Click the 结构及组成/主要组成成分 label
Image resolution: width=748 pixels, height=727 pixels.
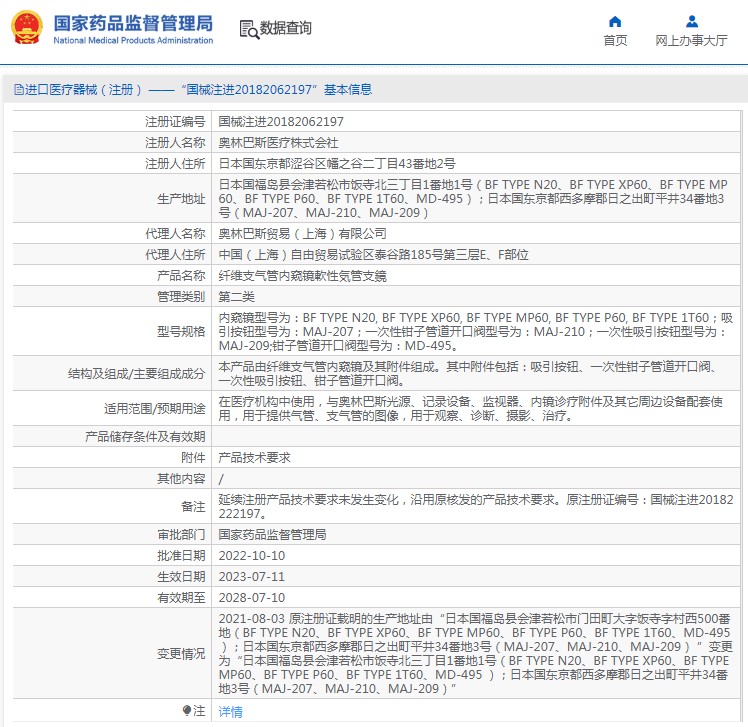coord(136,374)
